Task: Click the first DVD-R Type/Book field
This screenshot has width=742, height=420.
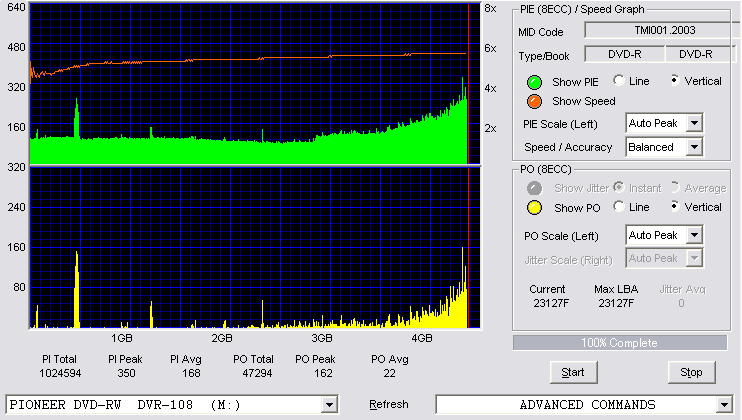Action: 625,54
